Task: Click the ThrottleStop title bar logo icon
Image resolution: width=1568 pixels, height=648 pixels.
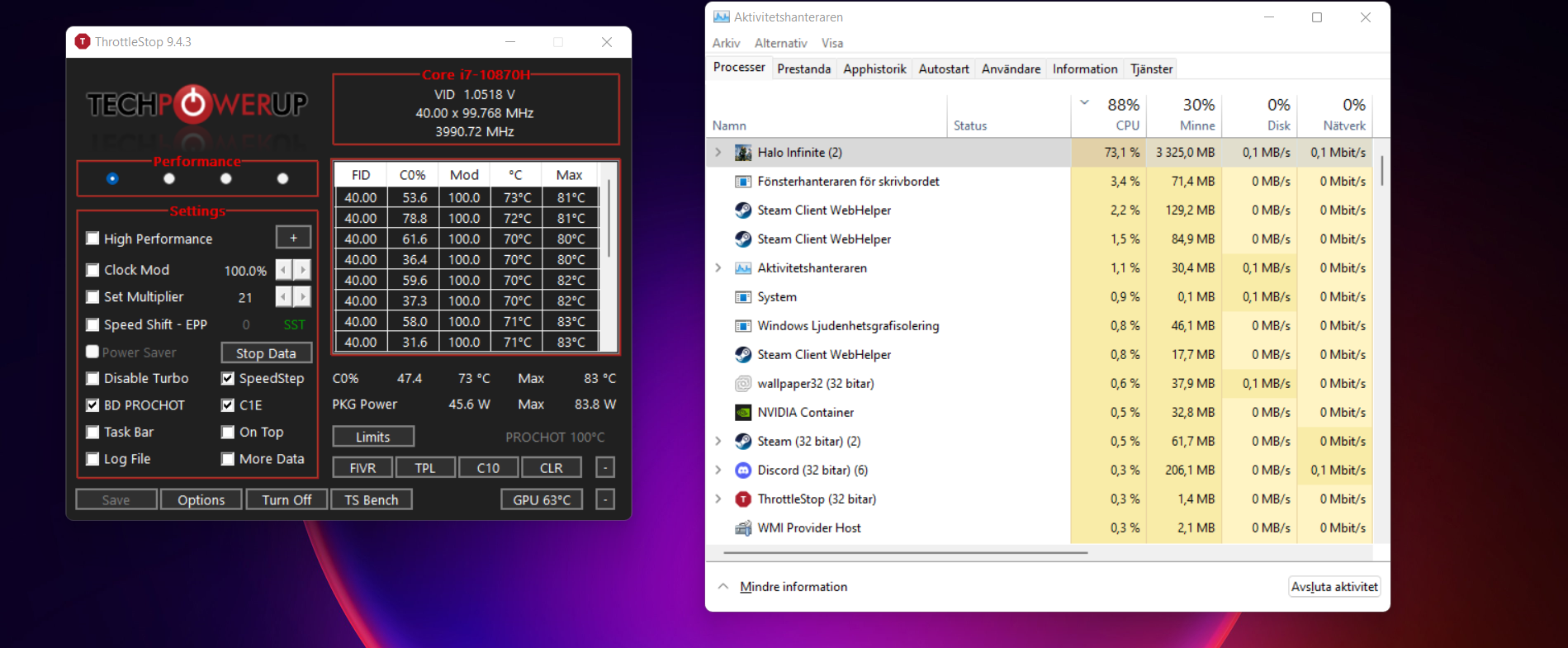Action: click(x=82, y=41)
